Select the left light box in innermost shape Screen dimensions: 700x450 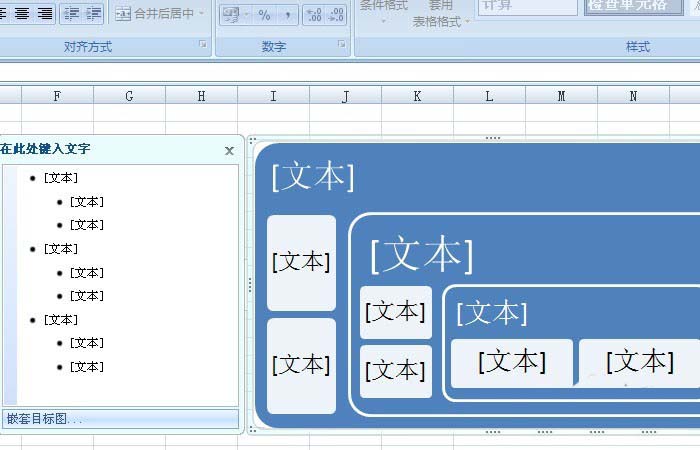512,363
